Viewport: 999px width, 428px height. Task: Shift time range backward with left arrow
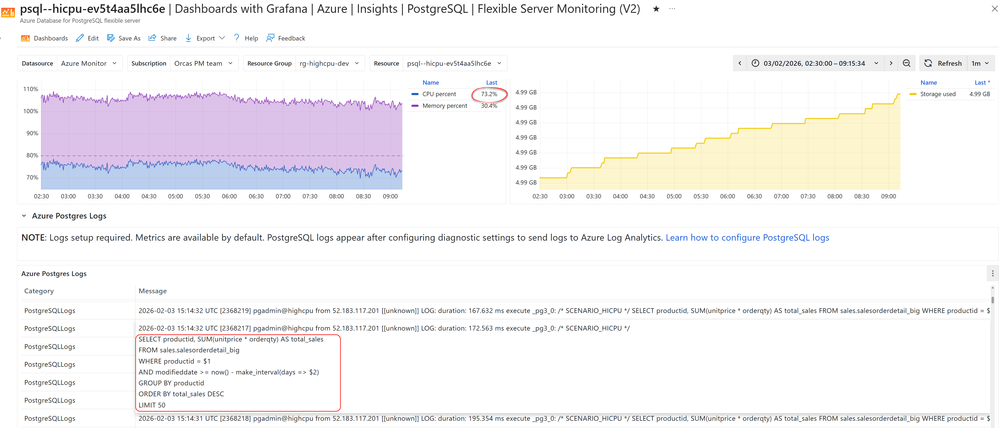coord(740,63)
